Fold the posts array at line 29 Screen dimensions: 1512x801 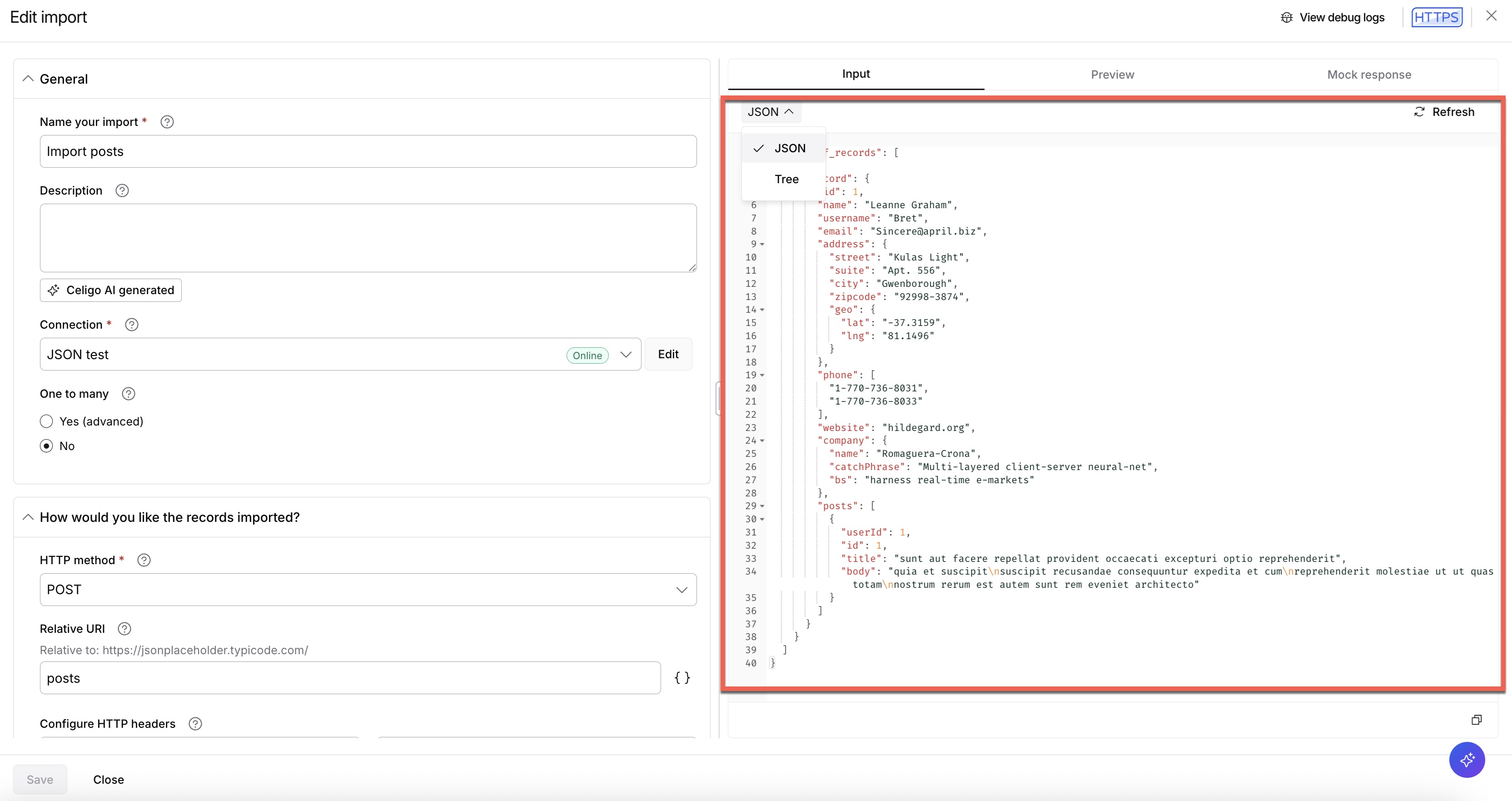click(x=762, y=506)
